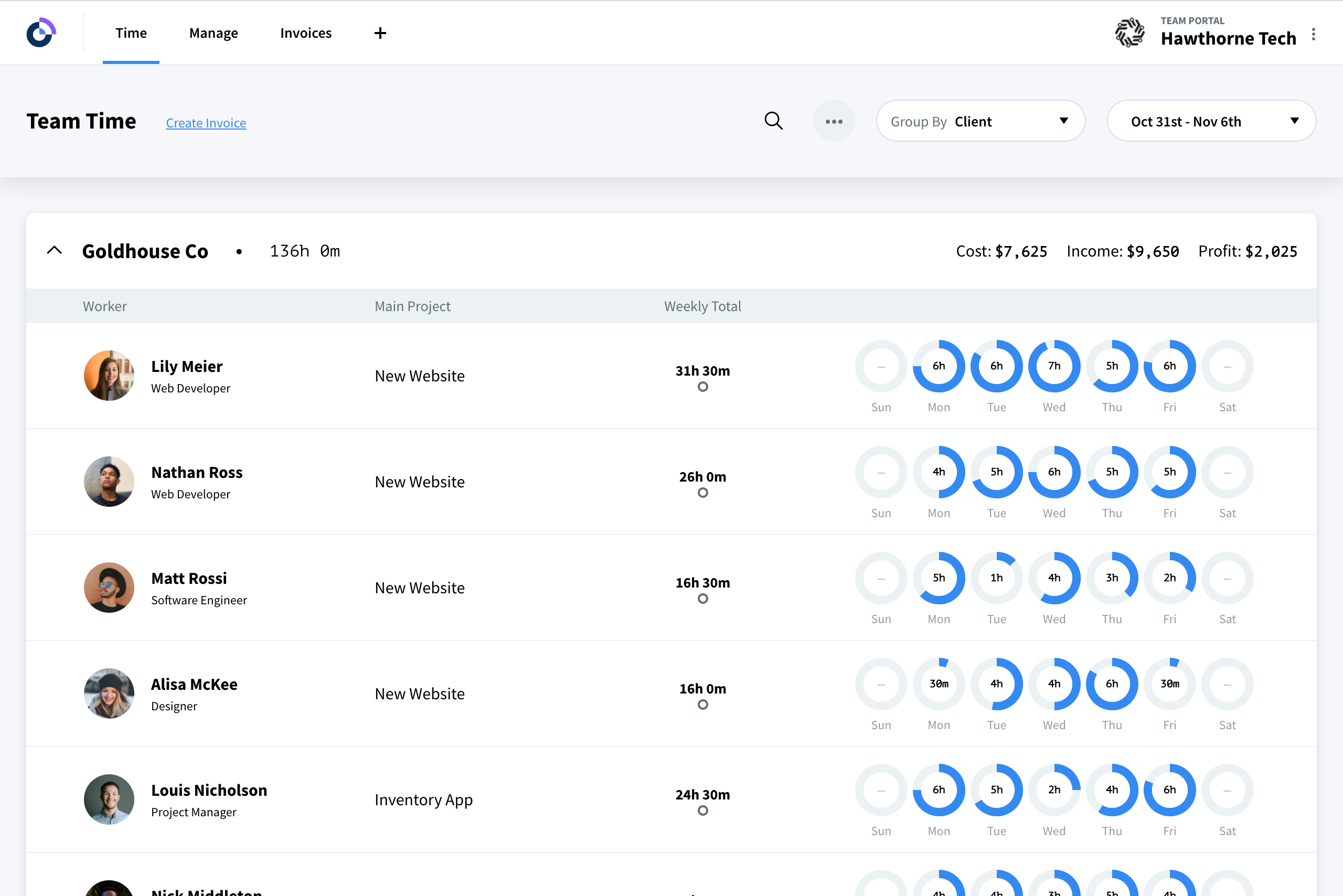This screenshot has width=1343, height=896.
Task: Click Nathan Ross's Wednesday 6h ring
Action: click(x=1054, y=472)
